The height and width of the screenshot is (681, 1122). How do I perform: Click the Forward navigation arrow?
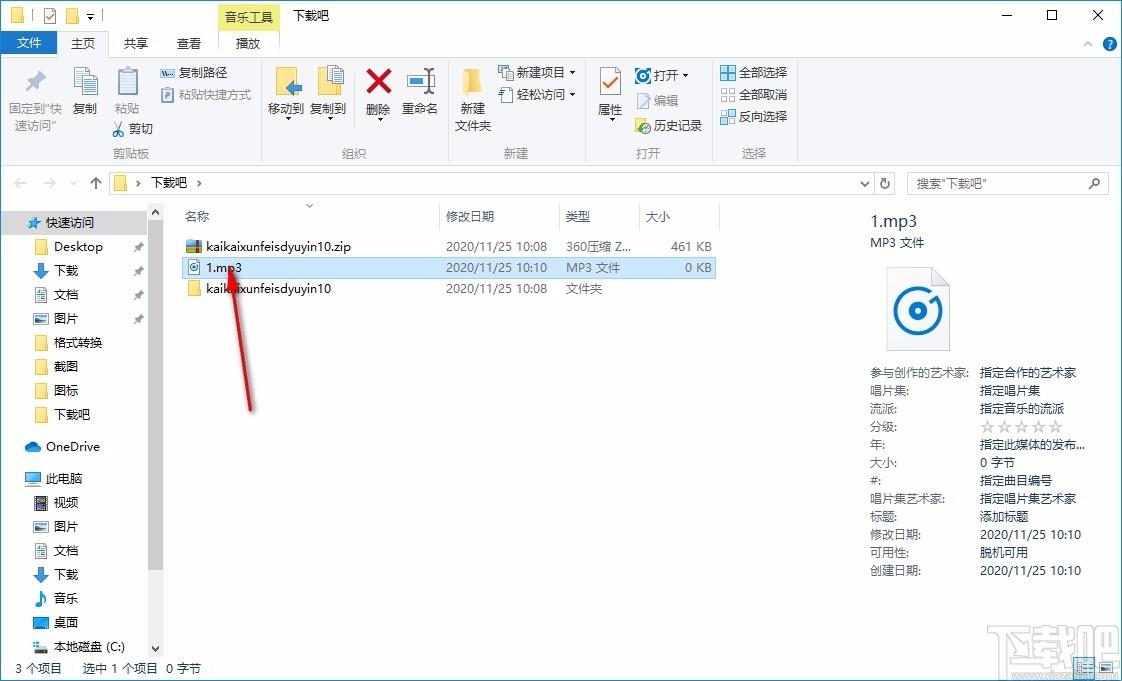click(49, 183)
